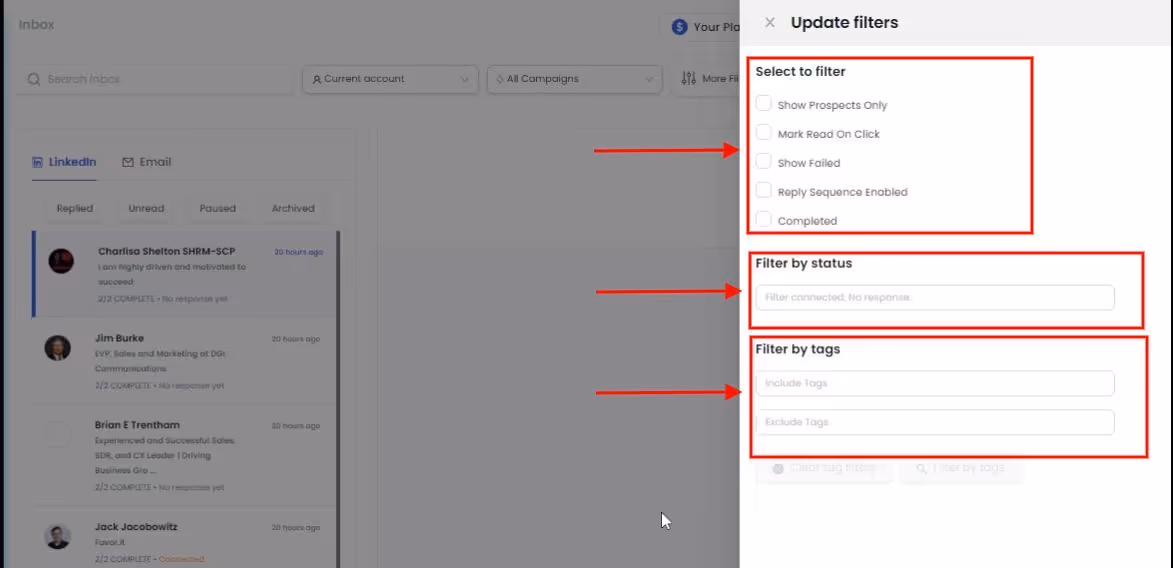Open Charlisa Shelton SHRM-SCP conversation
Screen dimensions: 1173x568
[184, 274]
